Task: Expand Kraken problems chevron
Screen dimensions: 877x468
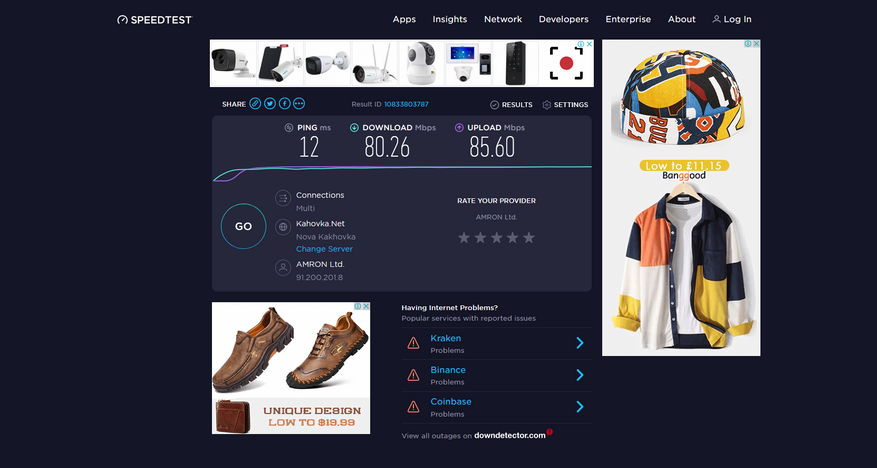Action: [x=580, y=343]
